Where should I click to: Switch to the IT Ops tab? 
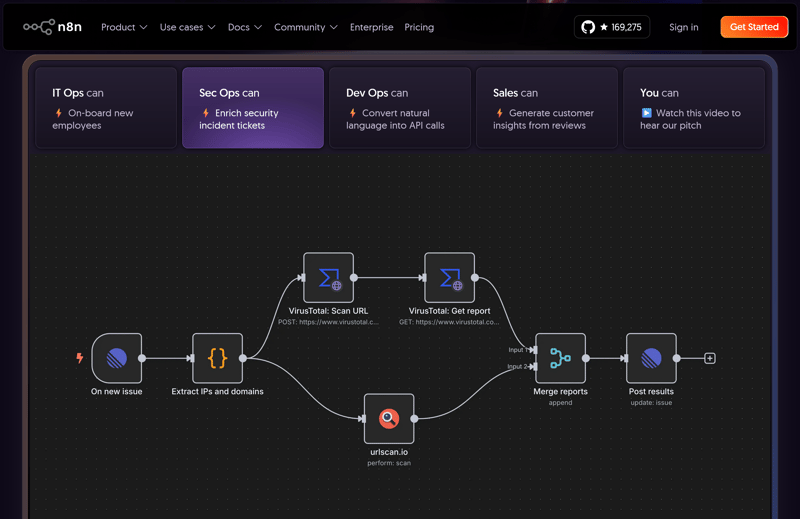click(106, 108)
